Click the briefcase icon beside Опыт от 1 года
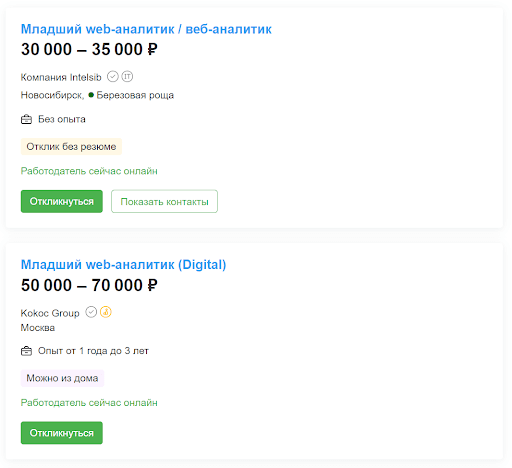This screenshot has width=512, height=468. click(x=26, y=351)
